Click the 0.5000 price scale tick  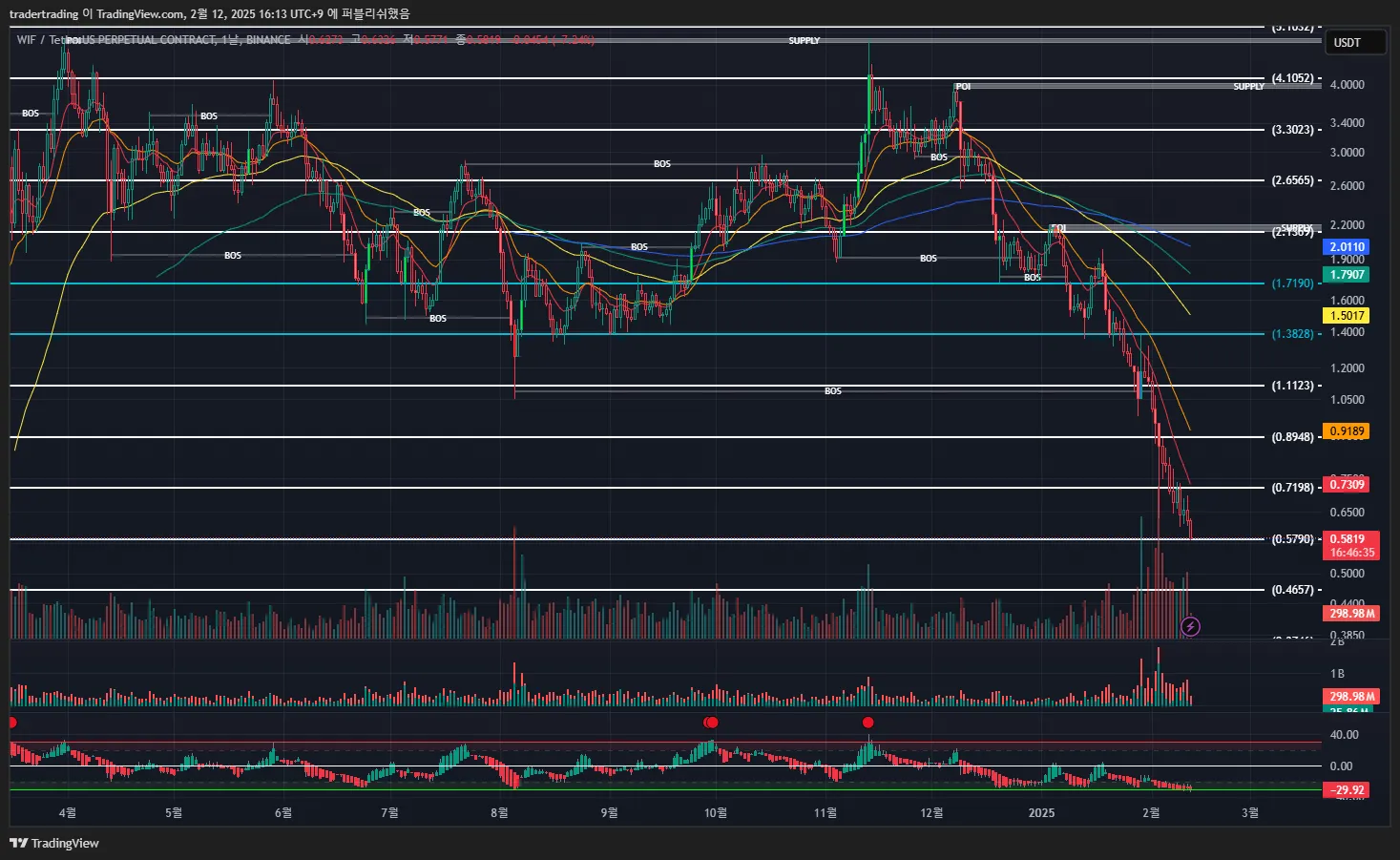[x=1347, y=573]
